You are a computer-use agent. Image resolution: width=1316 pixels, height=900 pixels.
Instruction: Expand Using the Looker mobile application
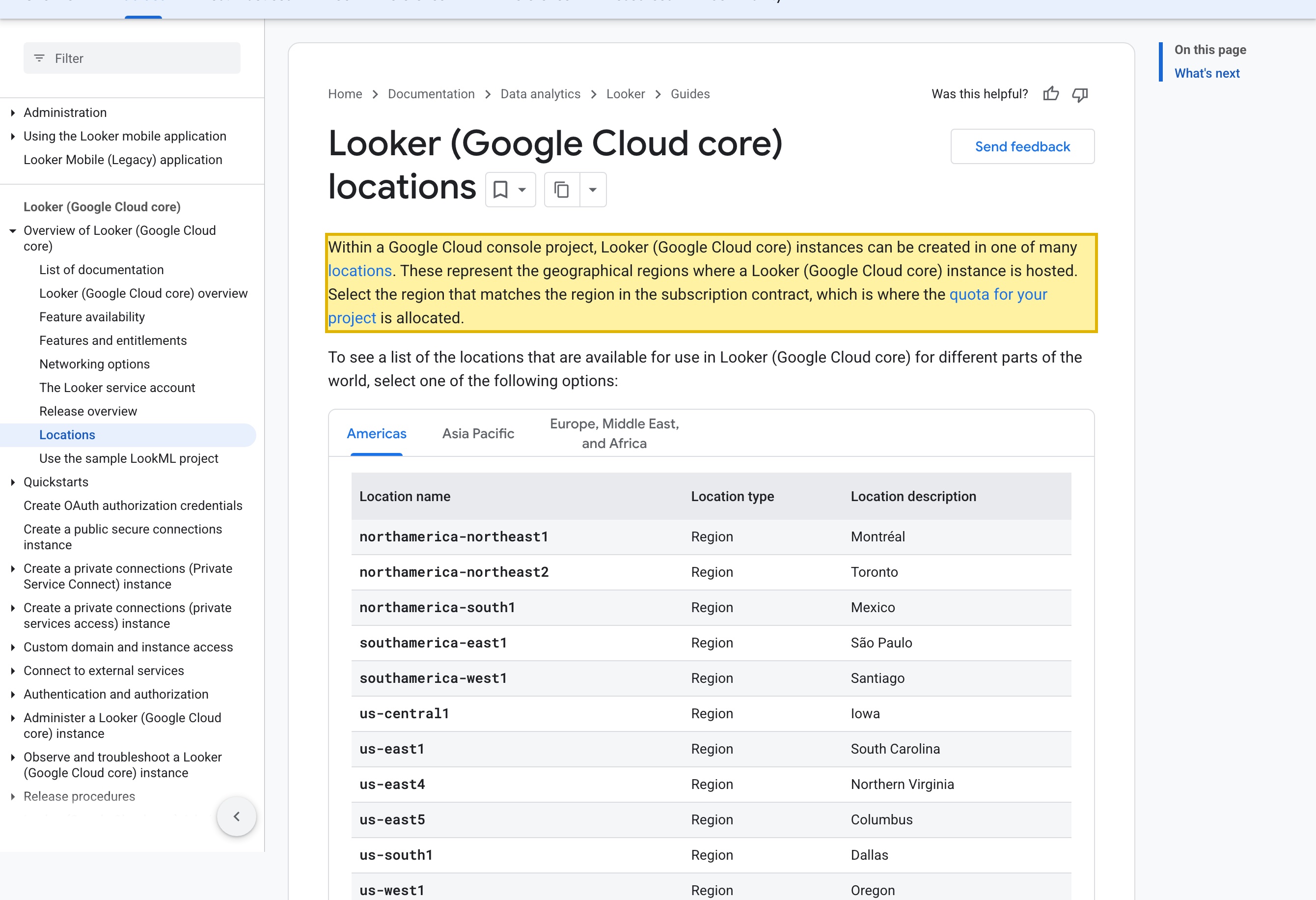click(x=13, y=137)
